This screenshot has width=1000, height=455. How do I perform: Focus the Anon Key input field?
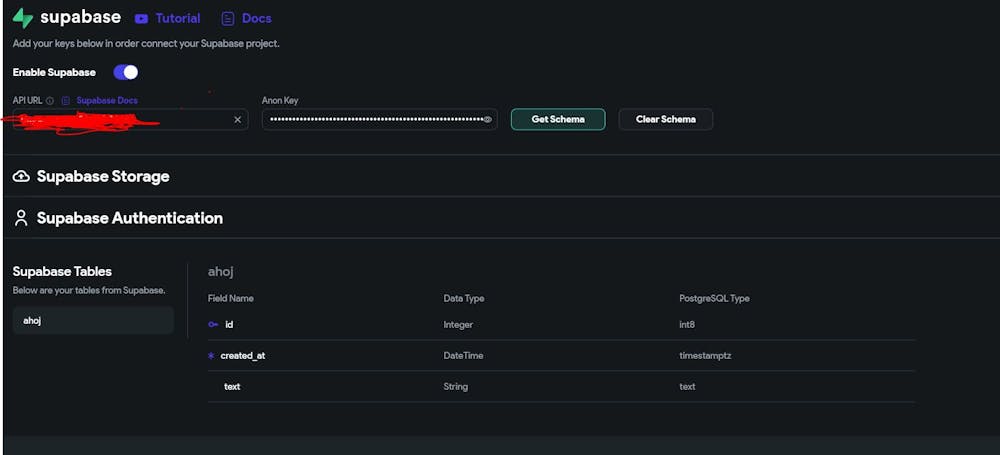(379, 119)
